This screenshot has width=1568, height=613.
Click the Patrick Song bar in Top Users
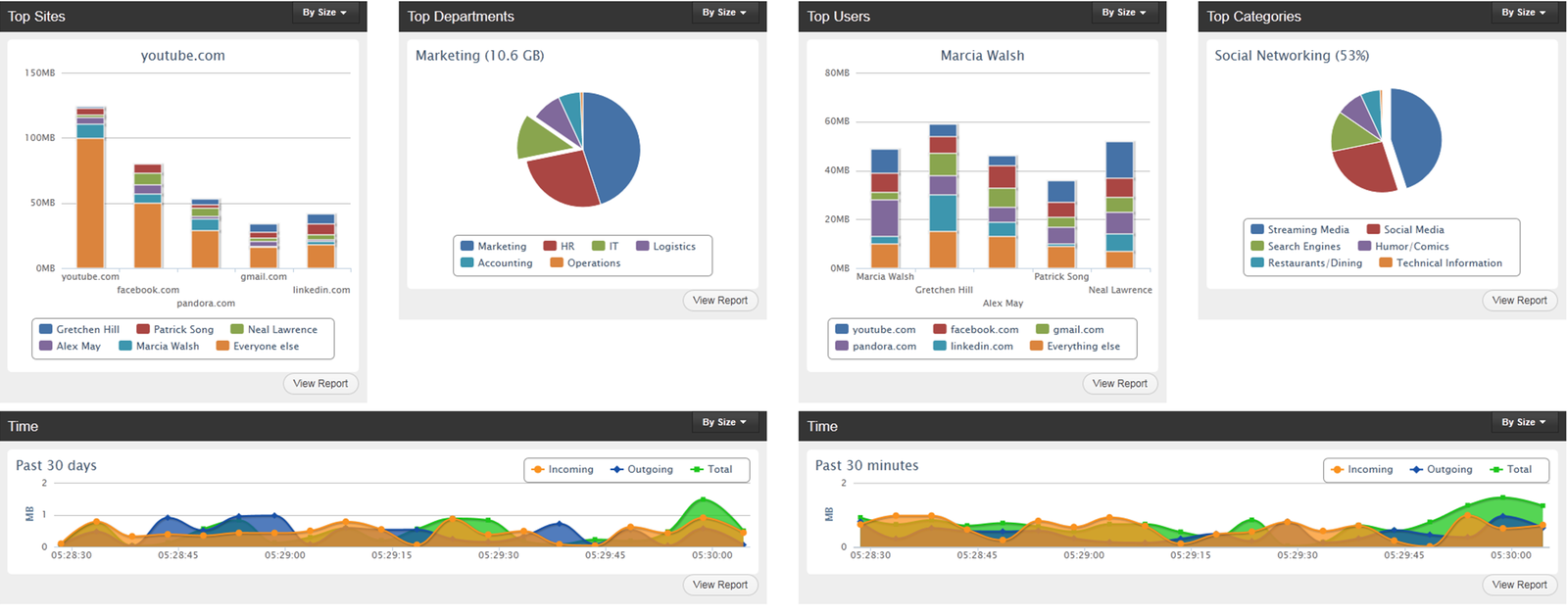click(x=1061, y=224)
